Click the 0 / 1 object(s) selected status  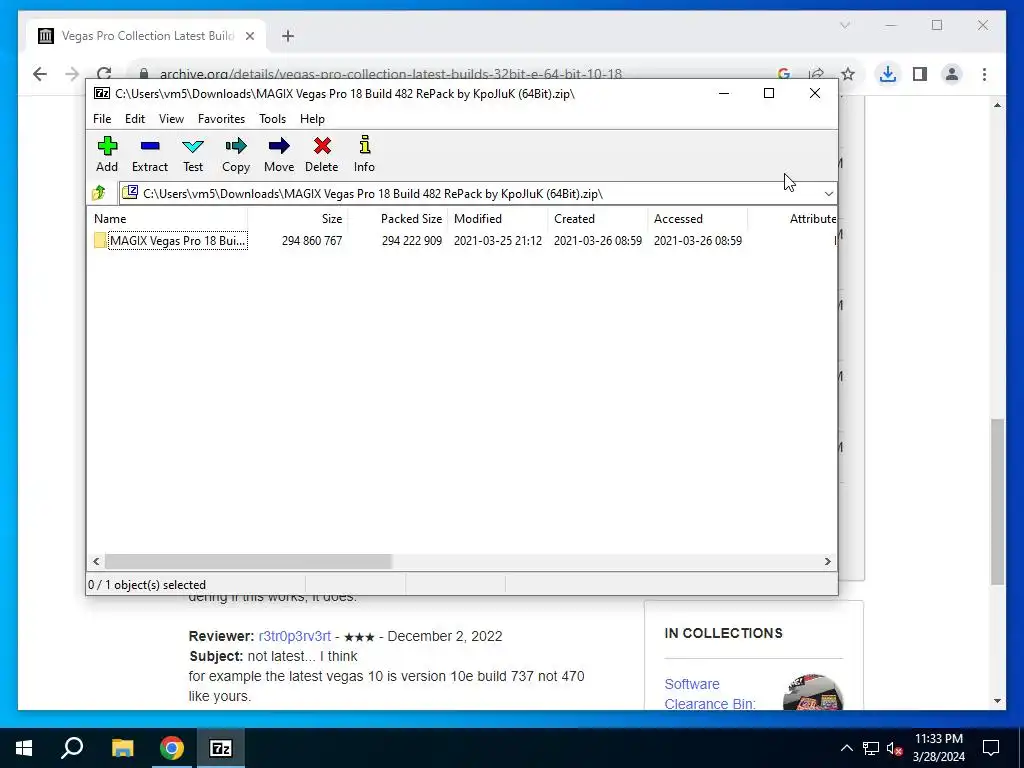point(147,584)
